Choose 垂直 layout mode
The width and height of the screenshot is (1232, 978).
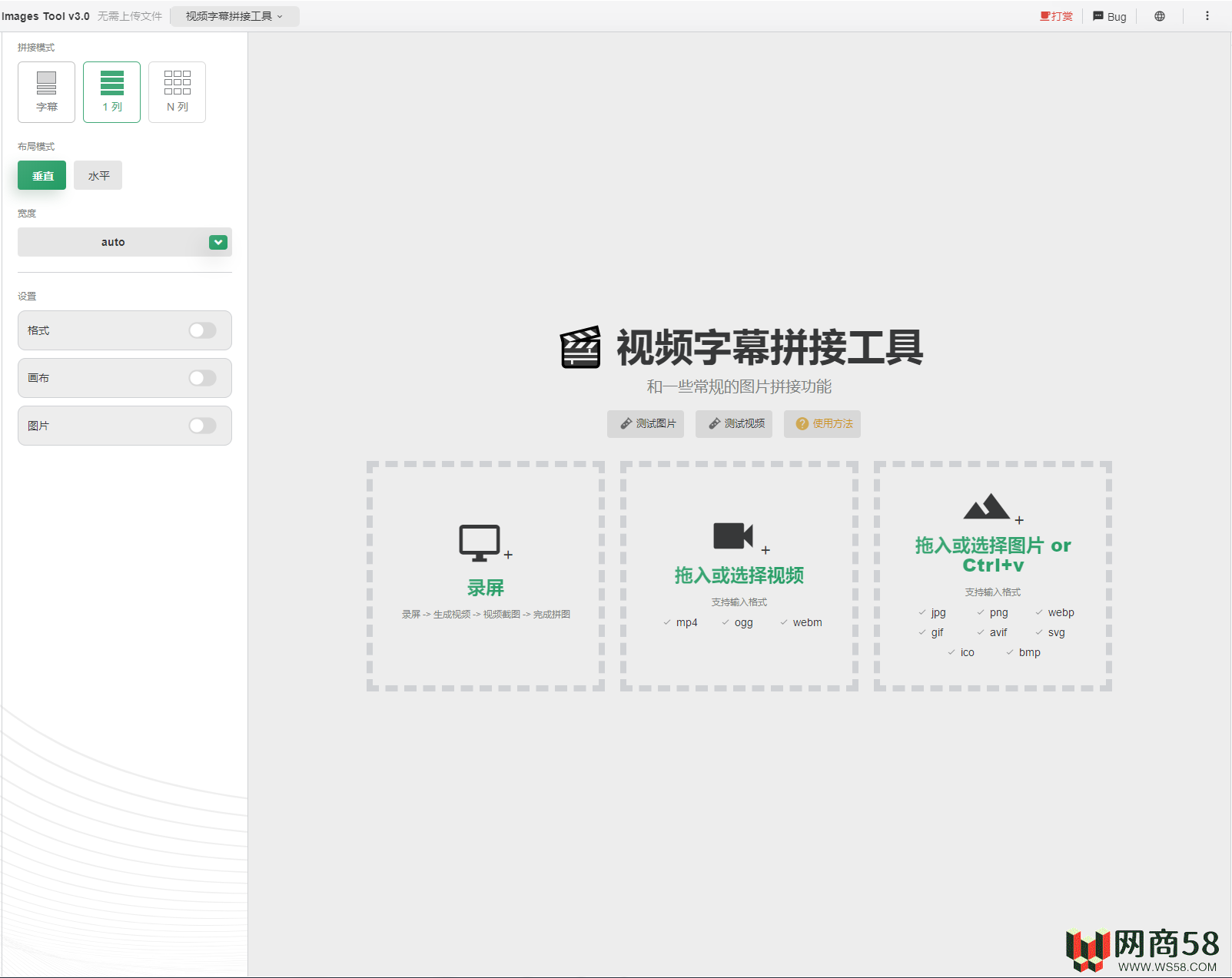(42, 175)
